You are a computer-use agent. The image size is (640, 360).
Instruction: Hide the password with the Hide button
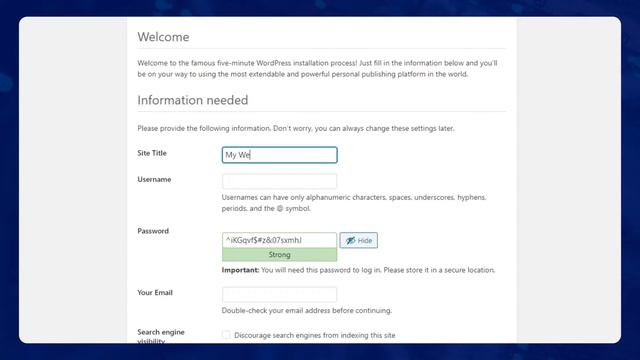pyautogui.click(x=358, y=240)
